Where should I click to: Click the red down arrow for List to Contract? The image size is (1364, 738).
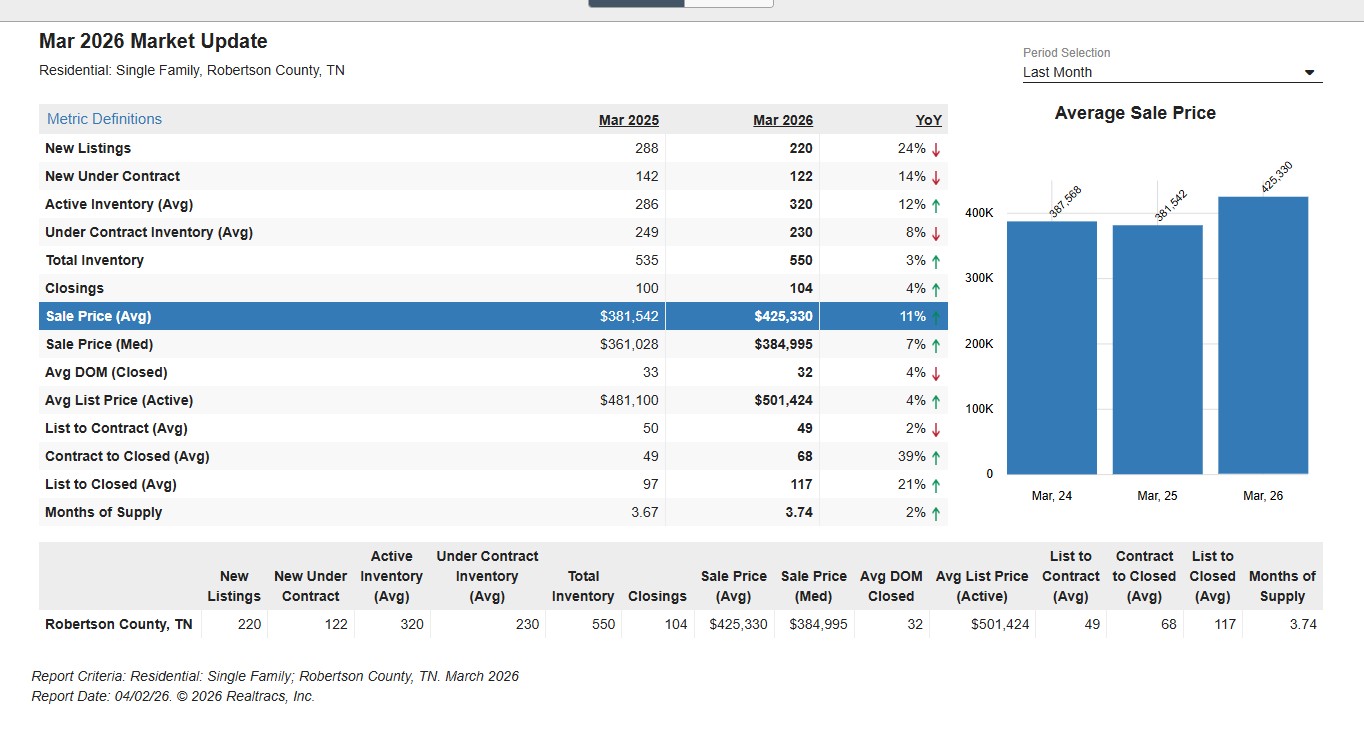coord(936,429)
